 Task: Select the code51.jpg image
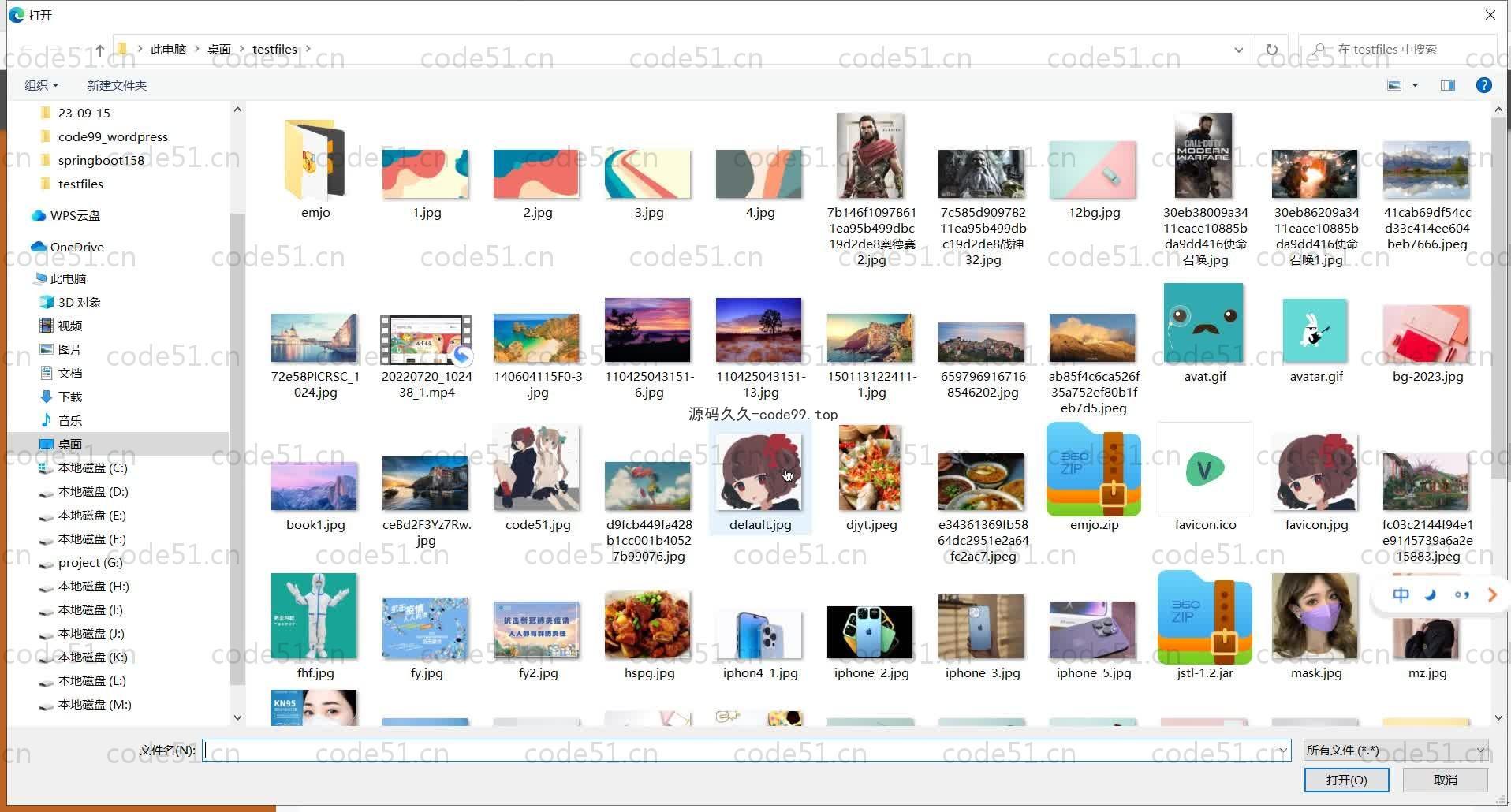pos(537,468)
